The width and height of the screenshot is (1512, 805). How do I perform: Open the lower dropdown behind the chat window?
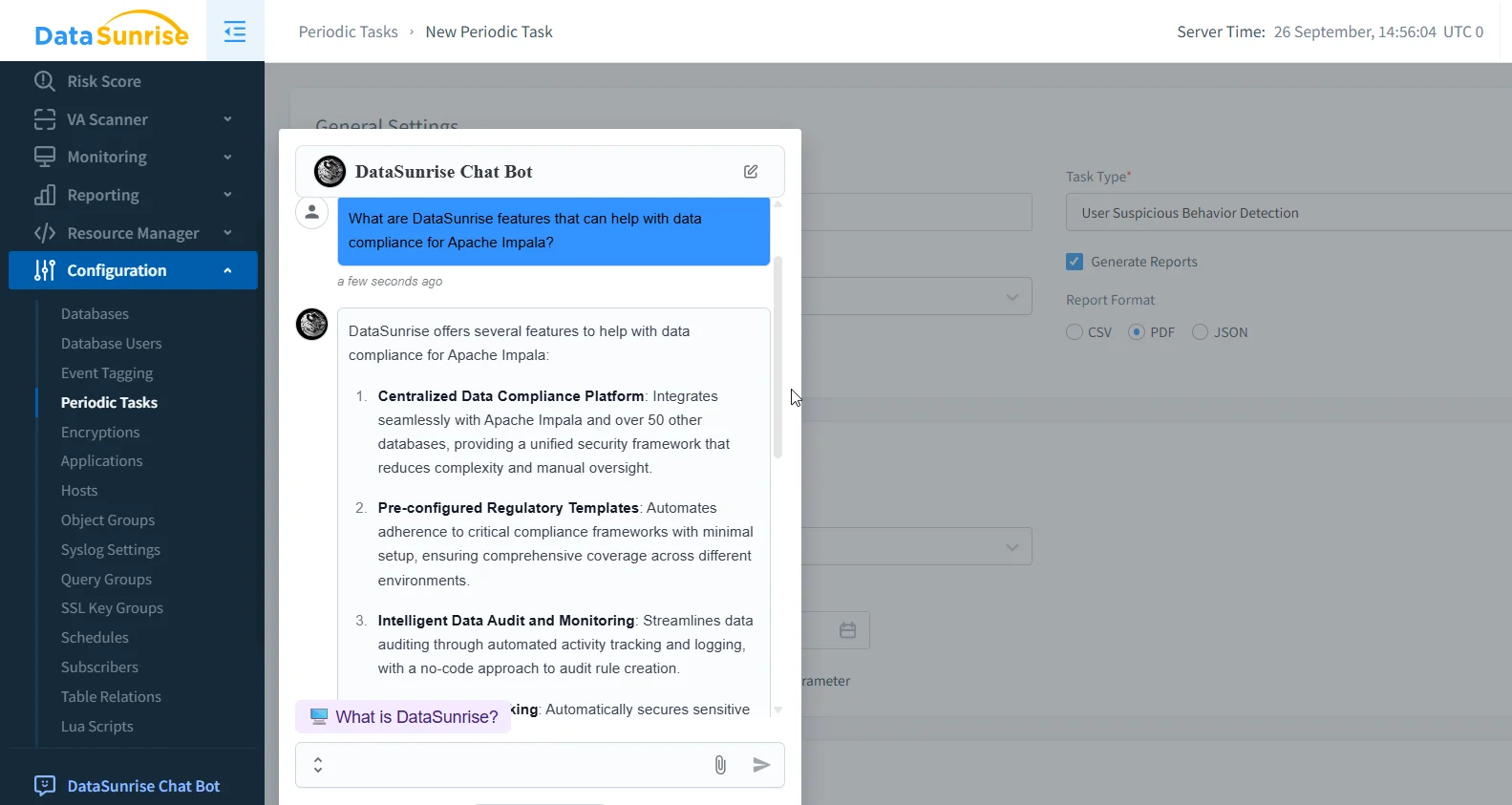(x=916, y=547)
